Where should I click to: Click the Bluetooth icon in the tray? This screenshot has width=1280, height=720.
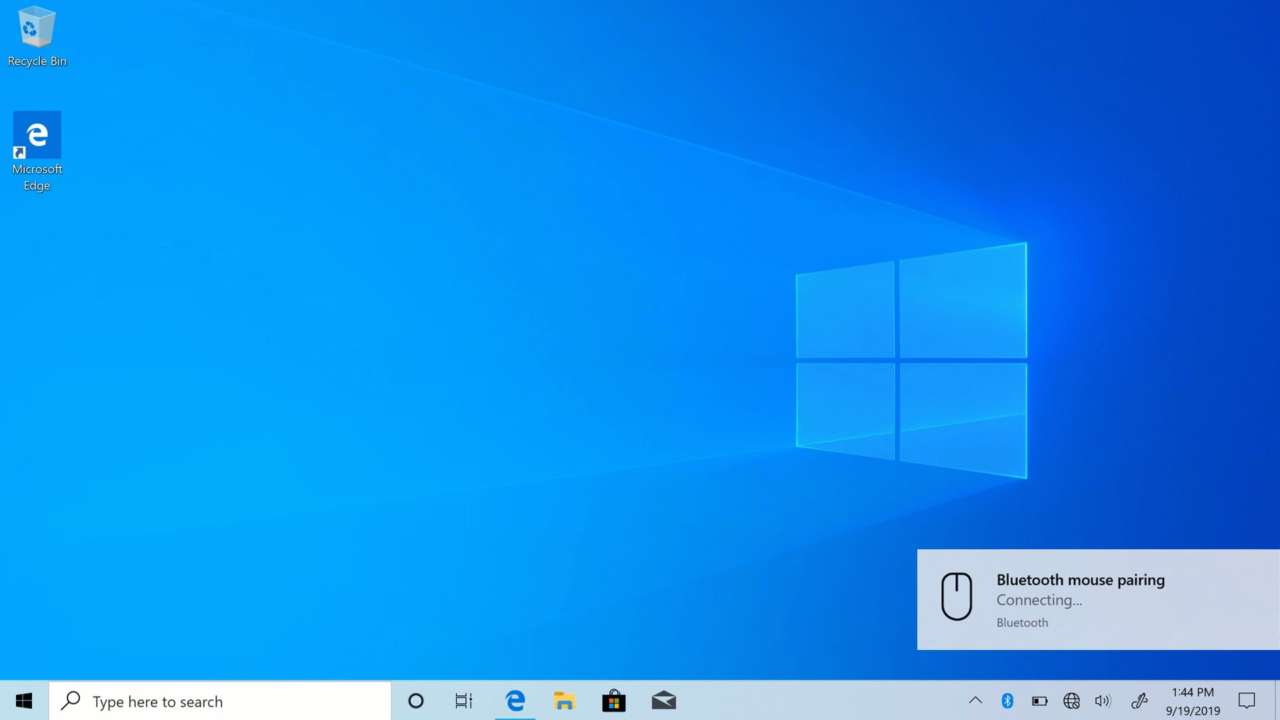pyautogui.click(x=1007, y=701)
